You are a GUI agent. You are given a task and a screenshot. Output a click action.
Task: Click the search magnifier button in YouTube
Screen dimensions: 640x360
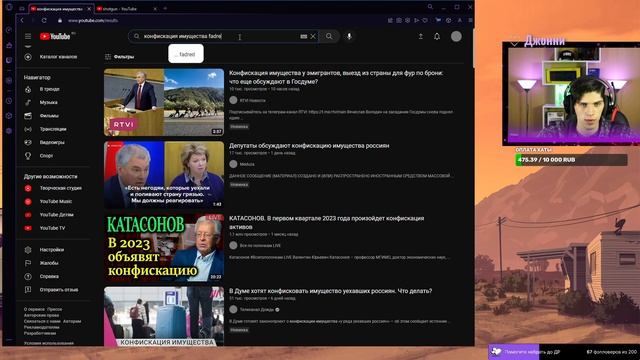[x=329, y=36]
